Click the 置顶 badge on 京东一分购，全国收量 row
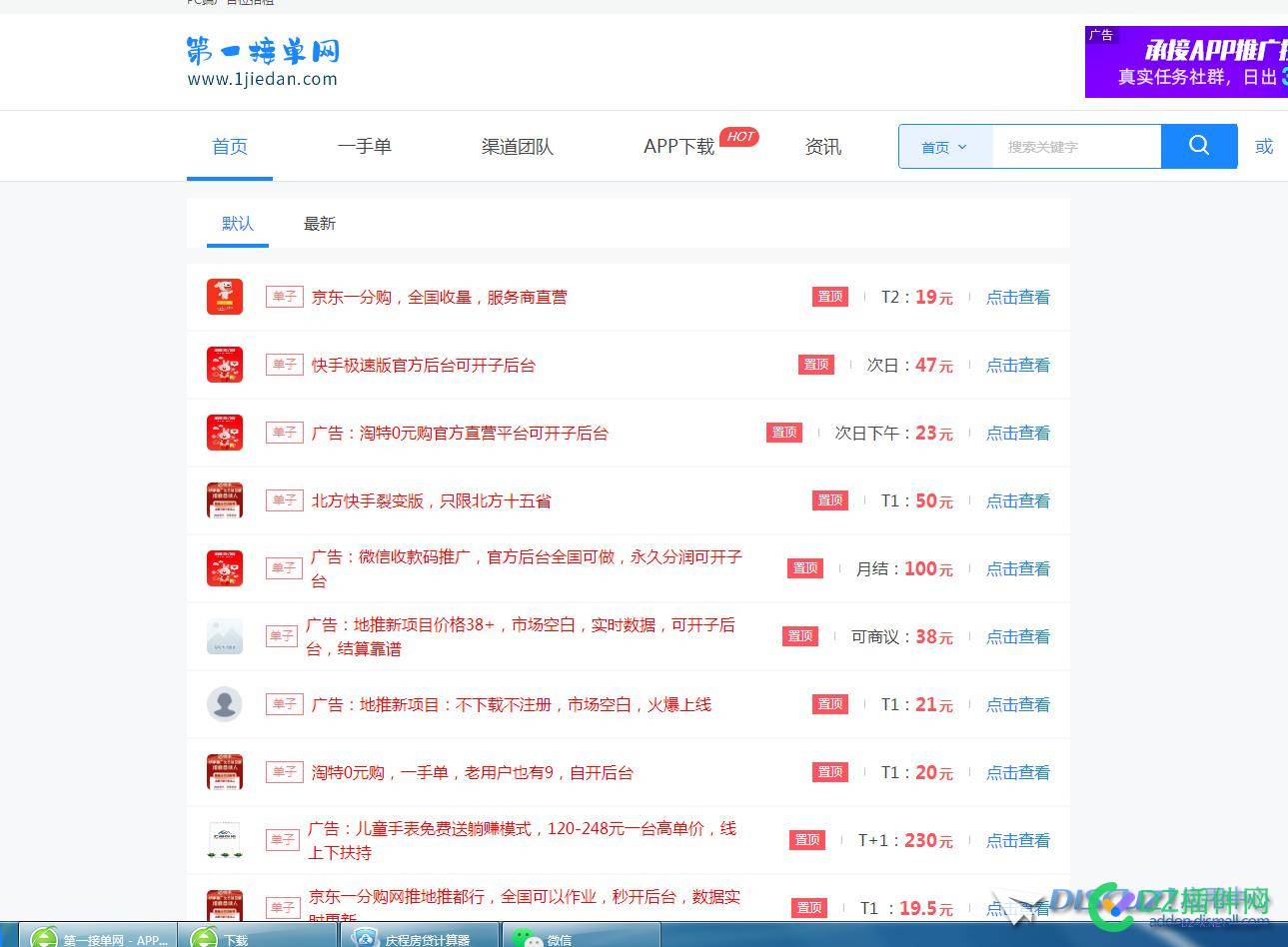 [x=830, y=297]
